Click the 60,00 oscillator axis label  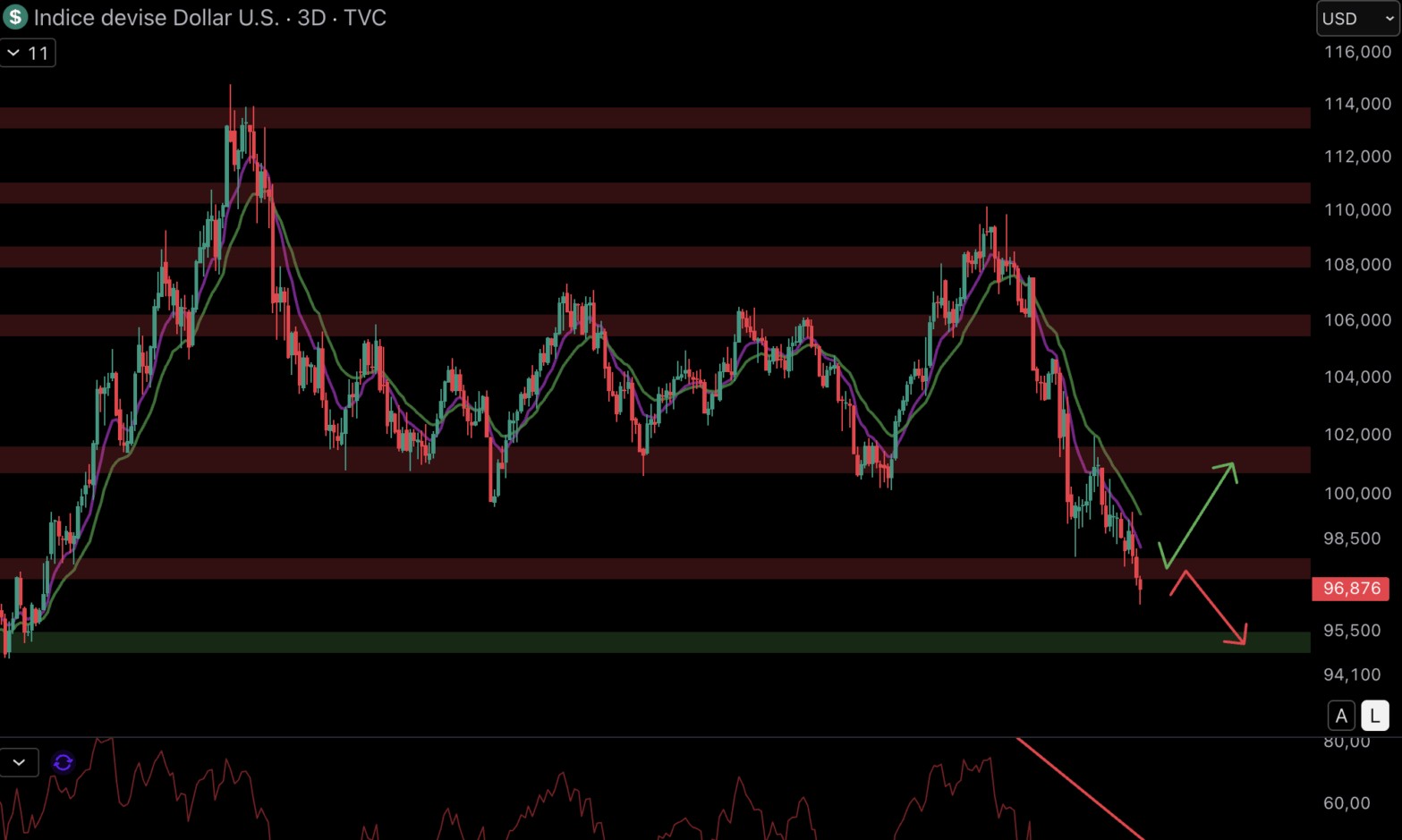click(1347, 803)
